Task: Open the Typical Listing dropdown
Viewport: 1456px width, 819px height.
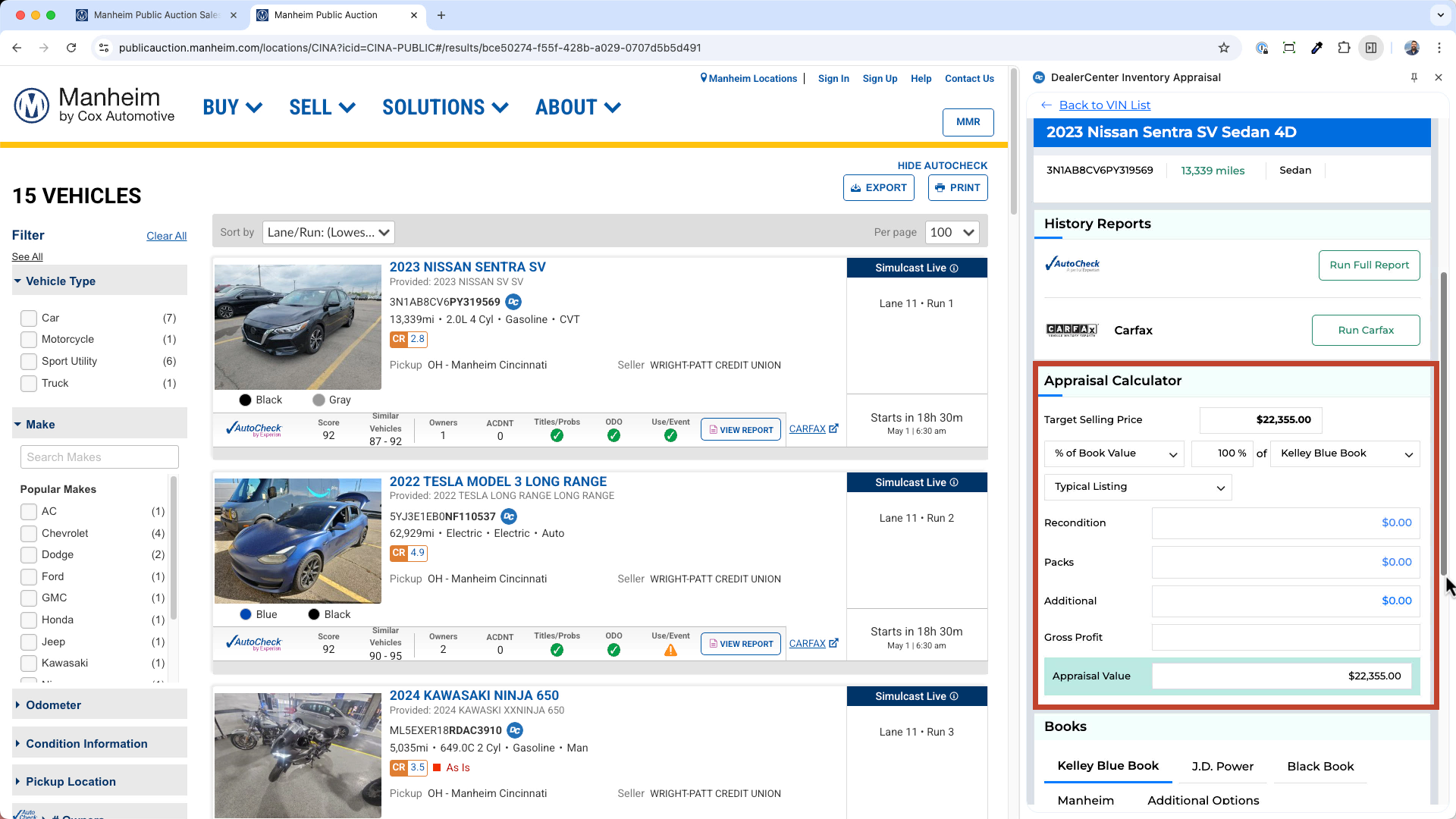Action: point(1137,487)
